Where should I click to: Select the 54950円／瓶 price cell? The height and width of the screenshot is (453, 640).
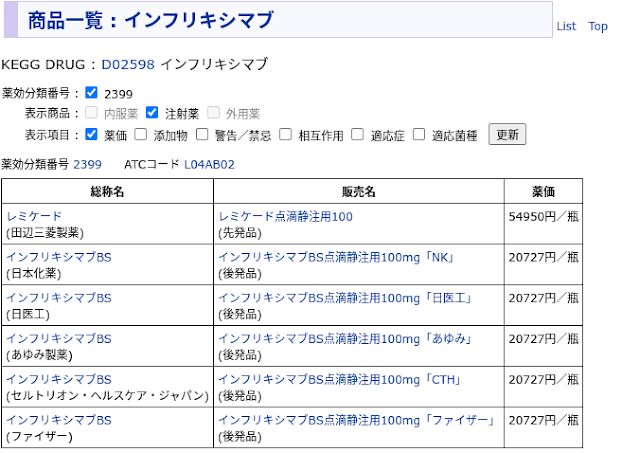[x=543, y=224]
